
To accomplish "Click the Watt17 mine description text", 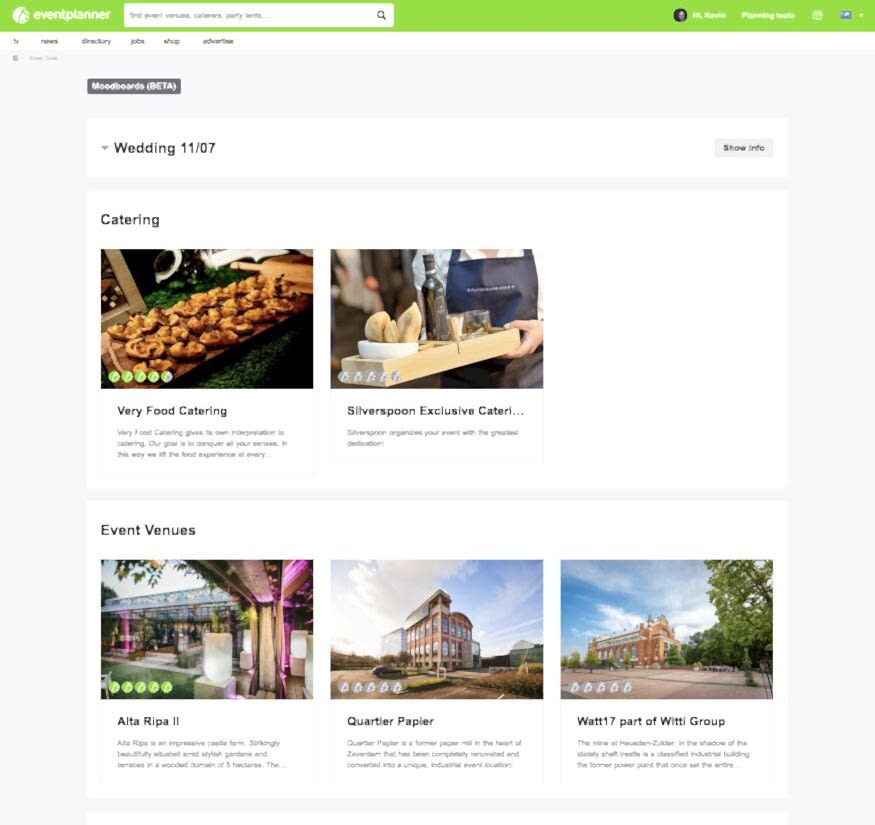I will (x=663, y=754).
